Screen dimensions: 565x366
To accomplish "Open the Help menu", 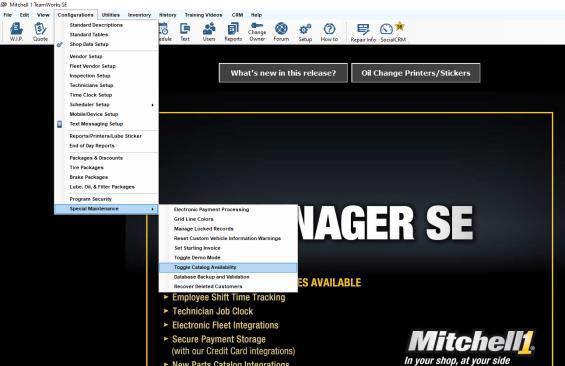I will coord(256,15).
